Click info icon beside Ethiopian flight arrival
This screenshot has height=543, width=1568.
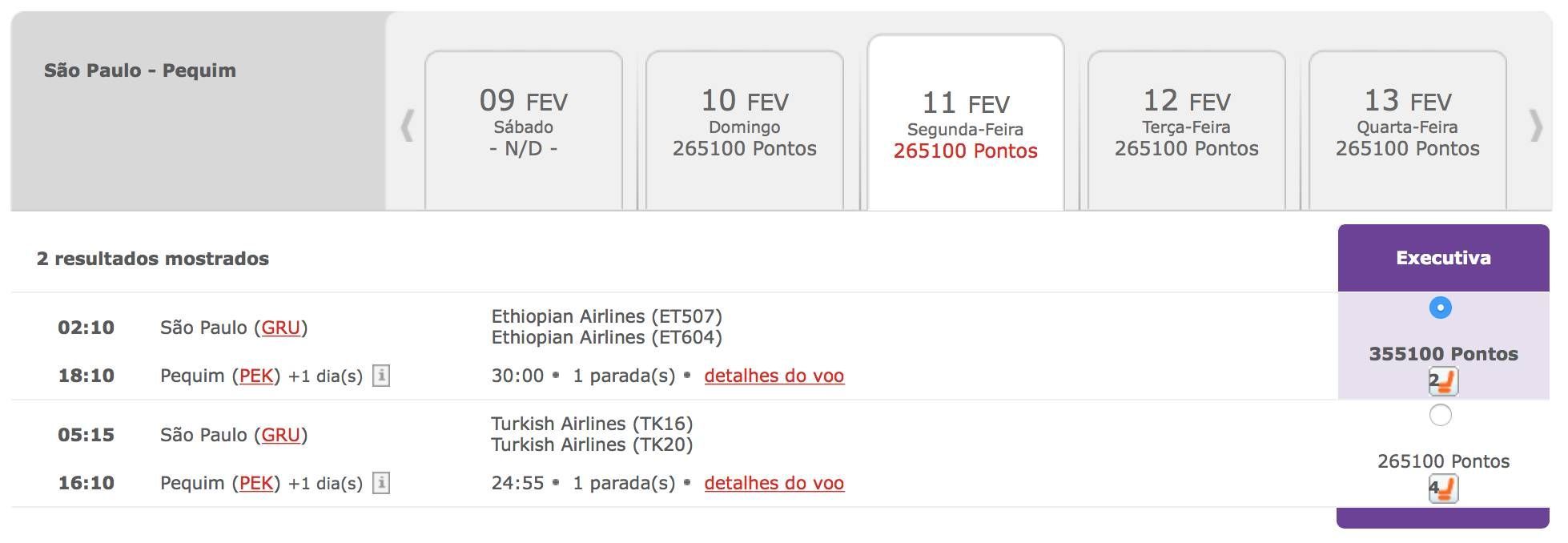381,376
